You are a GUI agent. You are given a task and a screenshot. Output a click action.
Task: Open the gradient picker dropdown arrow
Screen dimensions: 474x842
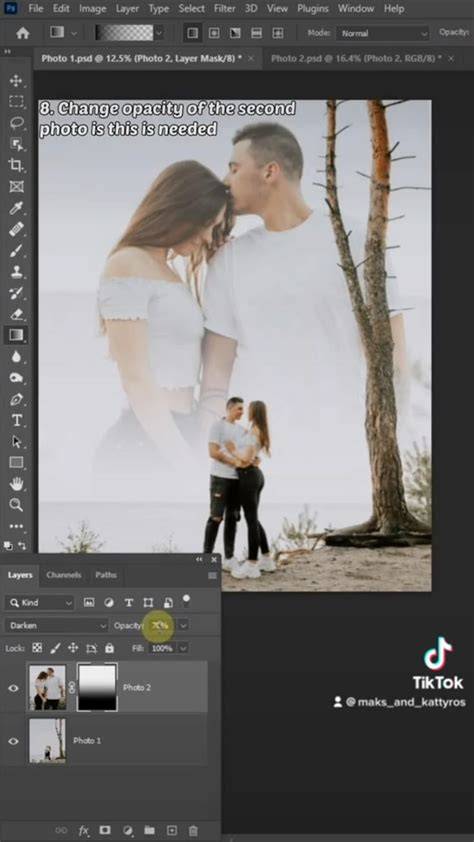158,33
